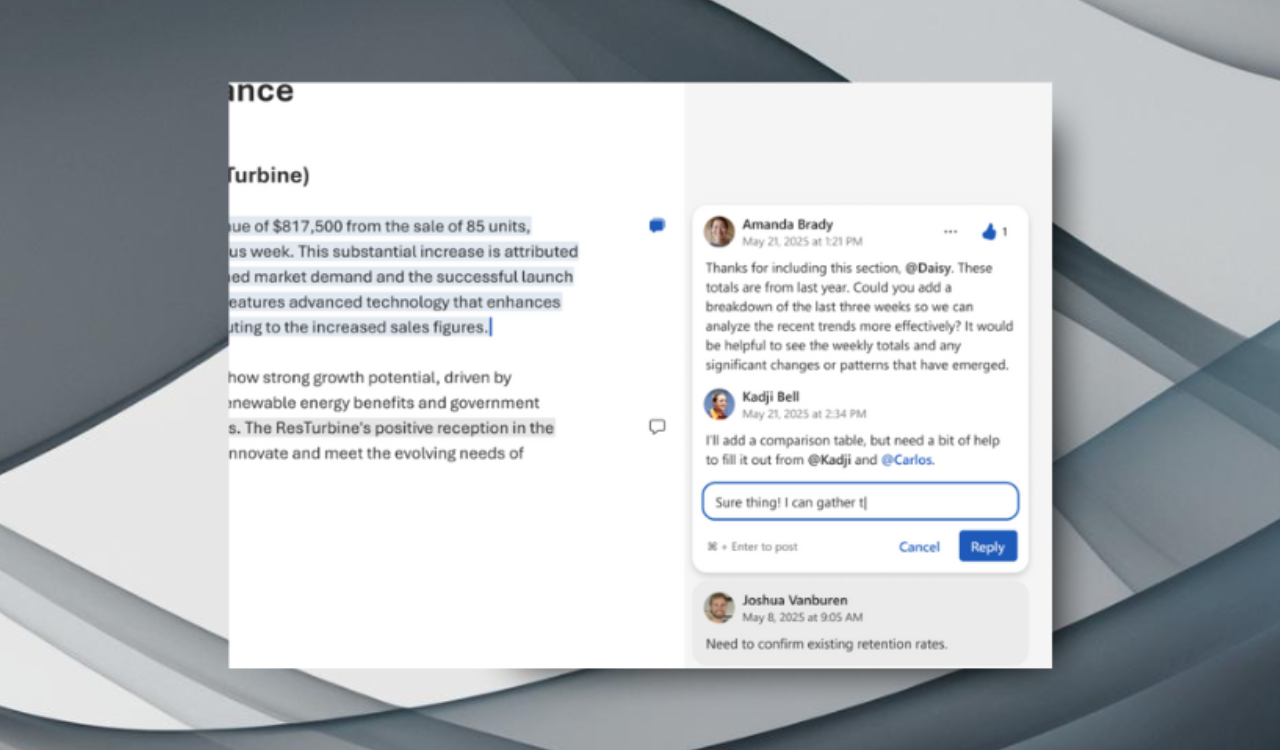Viewport: 1280px width, 750px height.
Task: Cancel the reply draft
Action: 919,547
